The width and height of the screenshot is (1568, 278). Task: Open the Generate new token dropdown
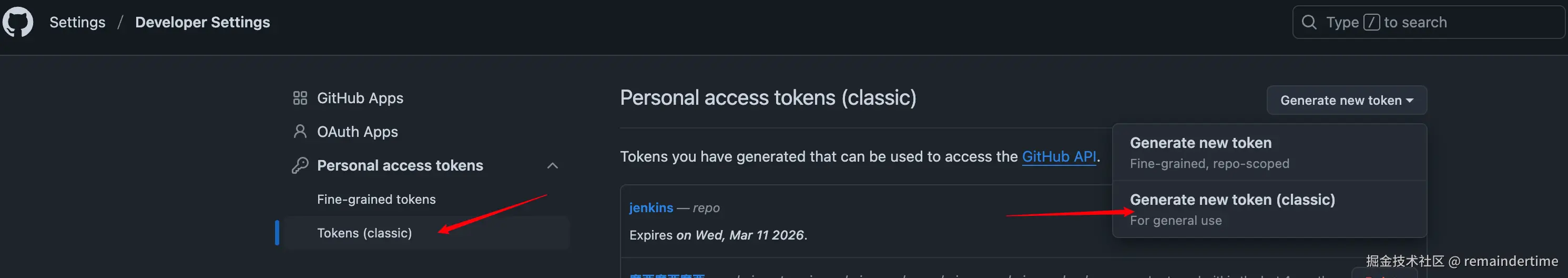tap(1340, 101)
